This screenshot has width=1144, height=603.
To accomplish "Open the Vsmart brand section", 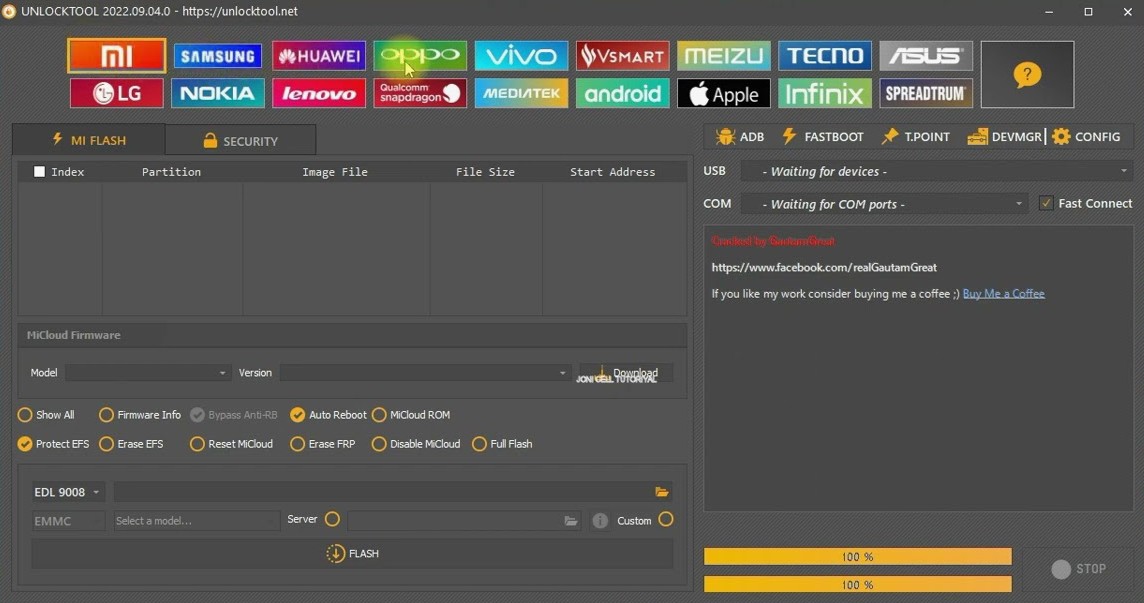I will [x=622, y=55].
